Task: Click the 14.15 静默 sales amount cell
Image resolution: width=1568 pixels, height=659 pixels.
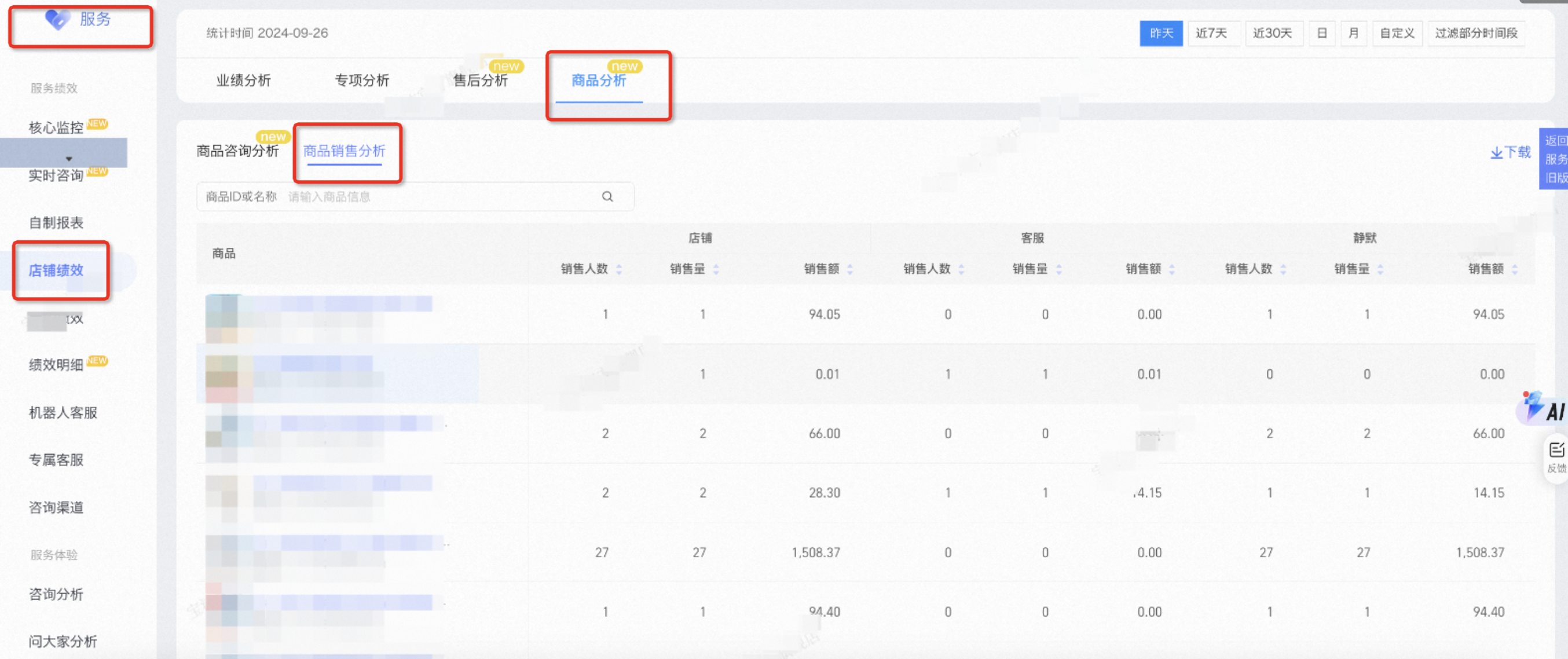Action: pyautogui.click(x=1488, y=493)
